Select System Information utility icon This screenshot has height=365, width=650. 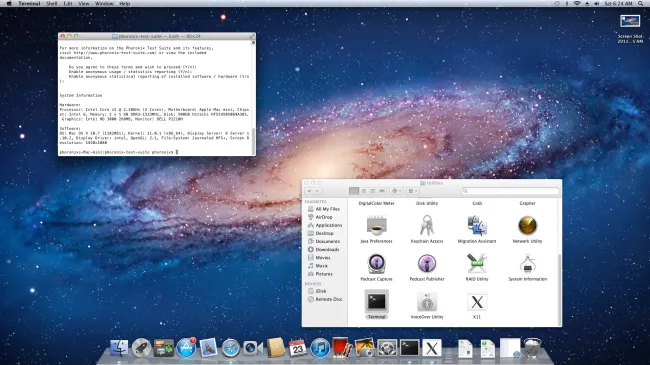(527, 264)
